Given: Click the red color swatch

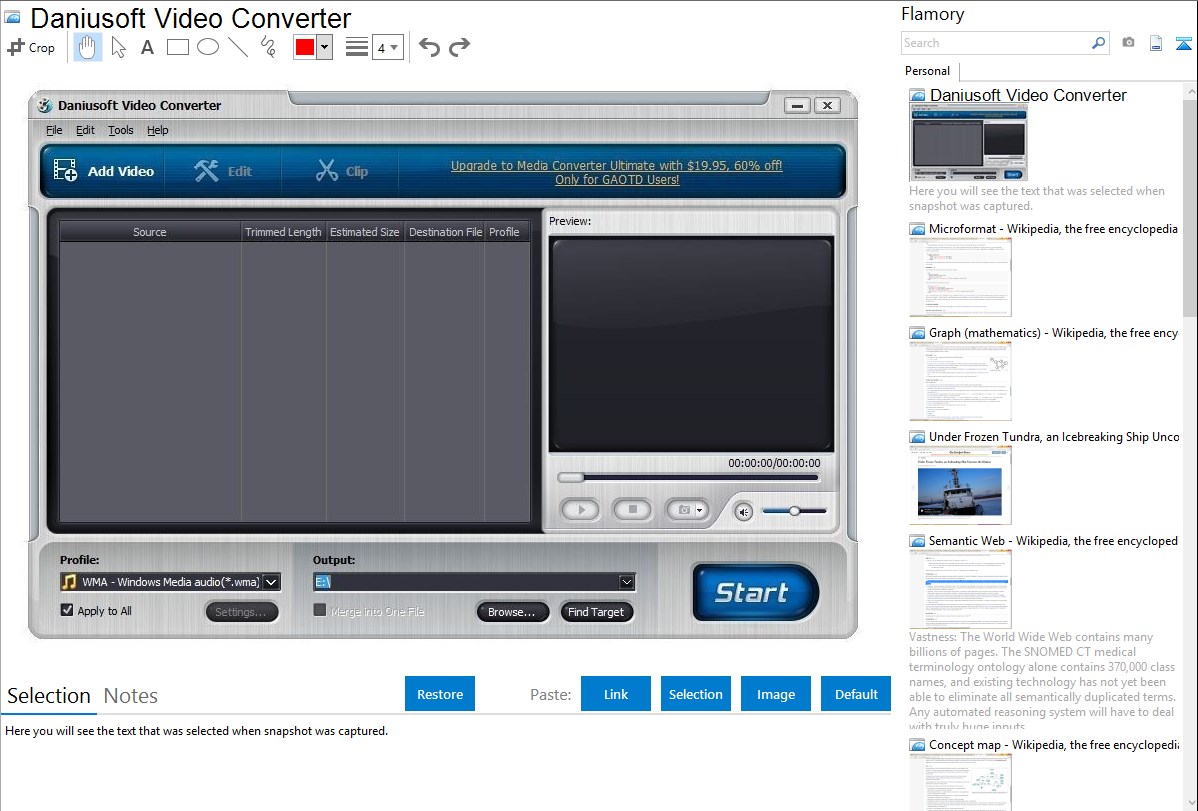Looking at the screenshot, I should [x=305, y=47].
